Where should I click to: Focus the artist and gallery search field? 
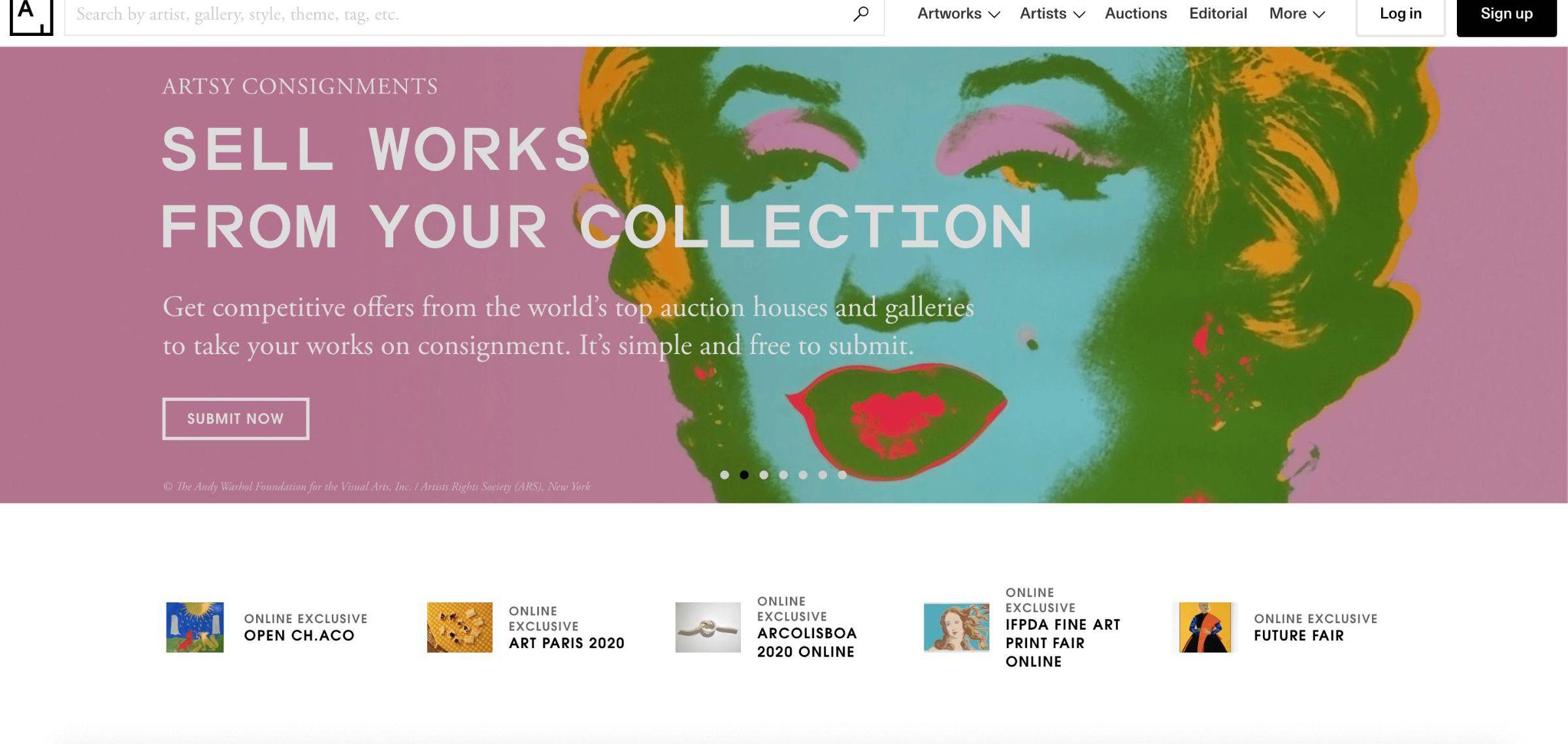457,14
